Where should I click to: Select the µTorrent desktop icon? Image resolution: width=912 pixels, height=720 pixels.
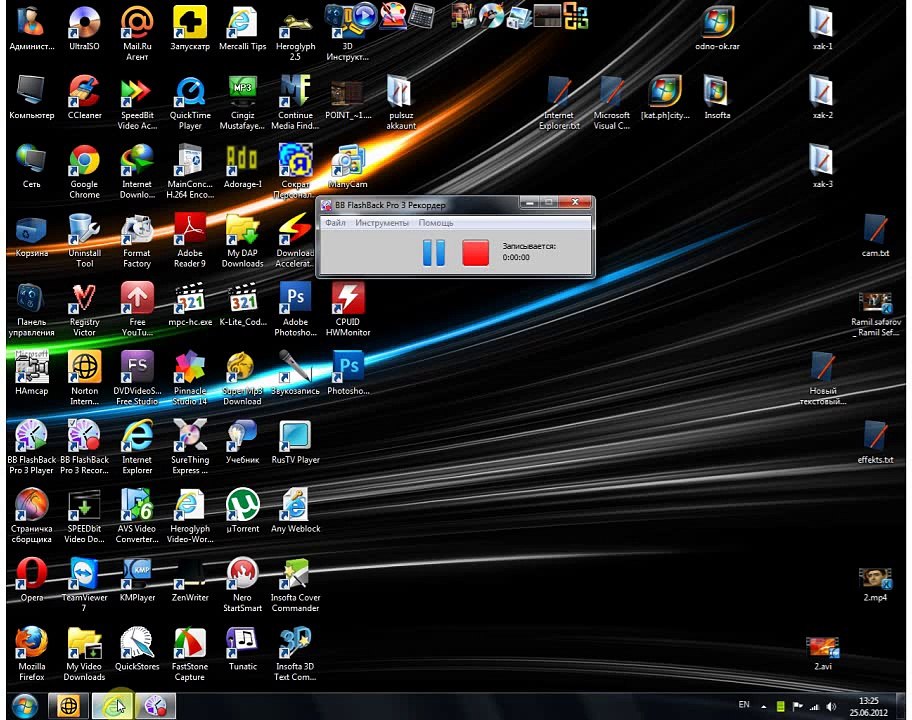pyautogui.click(x=243, y=511)
